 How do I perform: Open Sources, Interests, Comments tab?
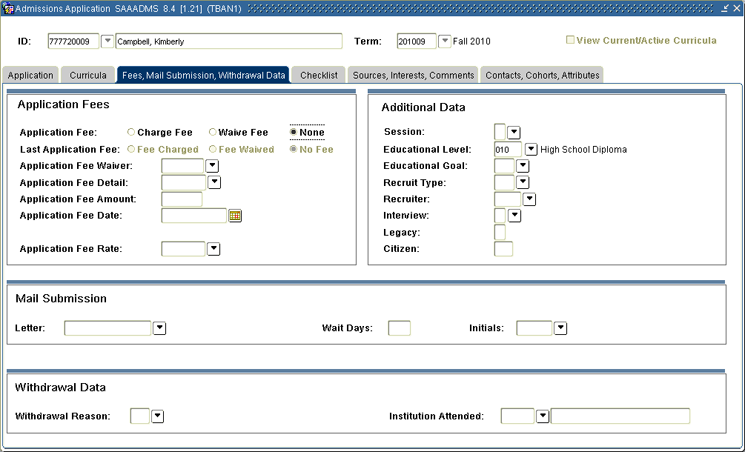[x=413, y=75]
